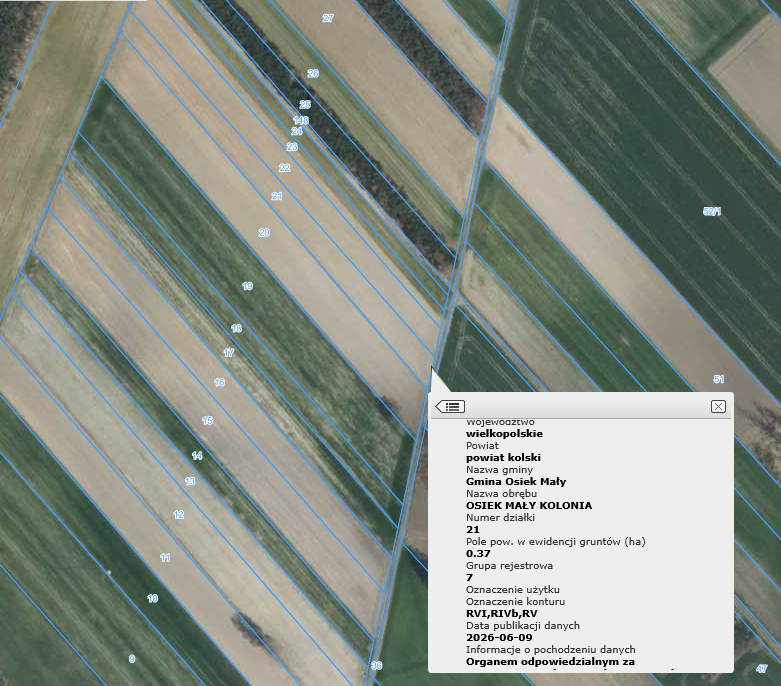The image size is (781, 686).
Task: Click the parcel 23 label
Action: [x=292, y=147]
